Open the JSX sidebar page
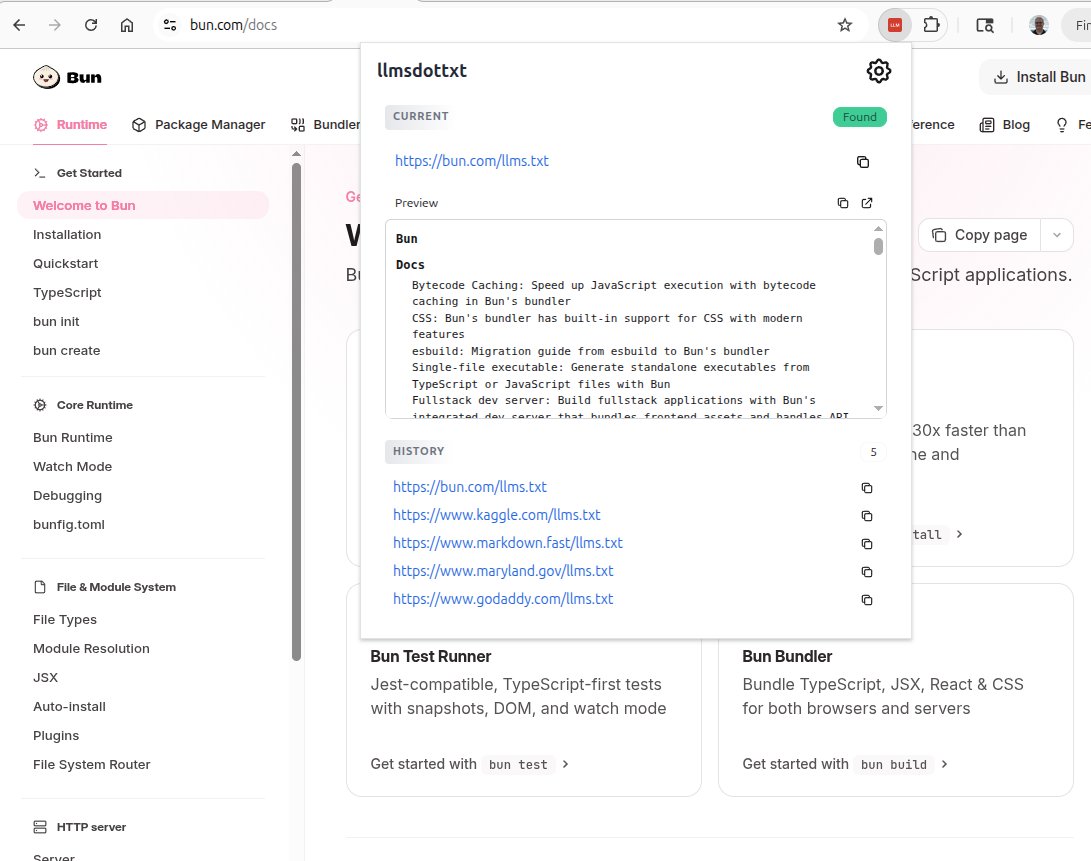 click(x=45, y=678)
